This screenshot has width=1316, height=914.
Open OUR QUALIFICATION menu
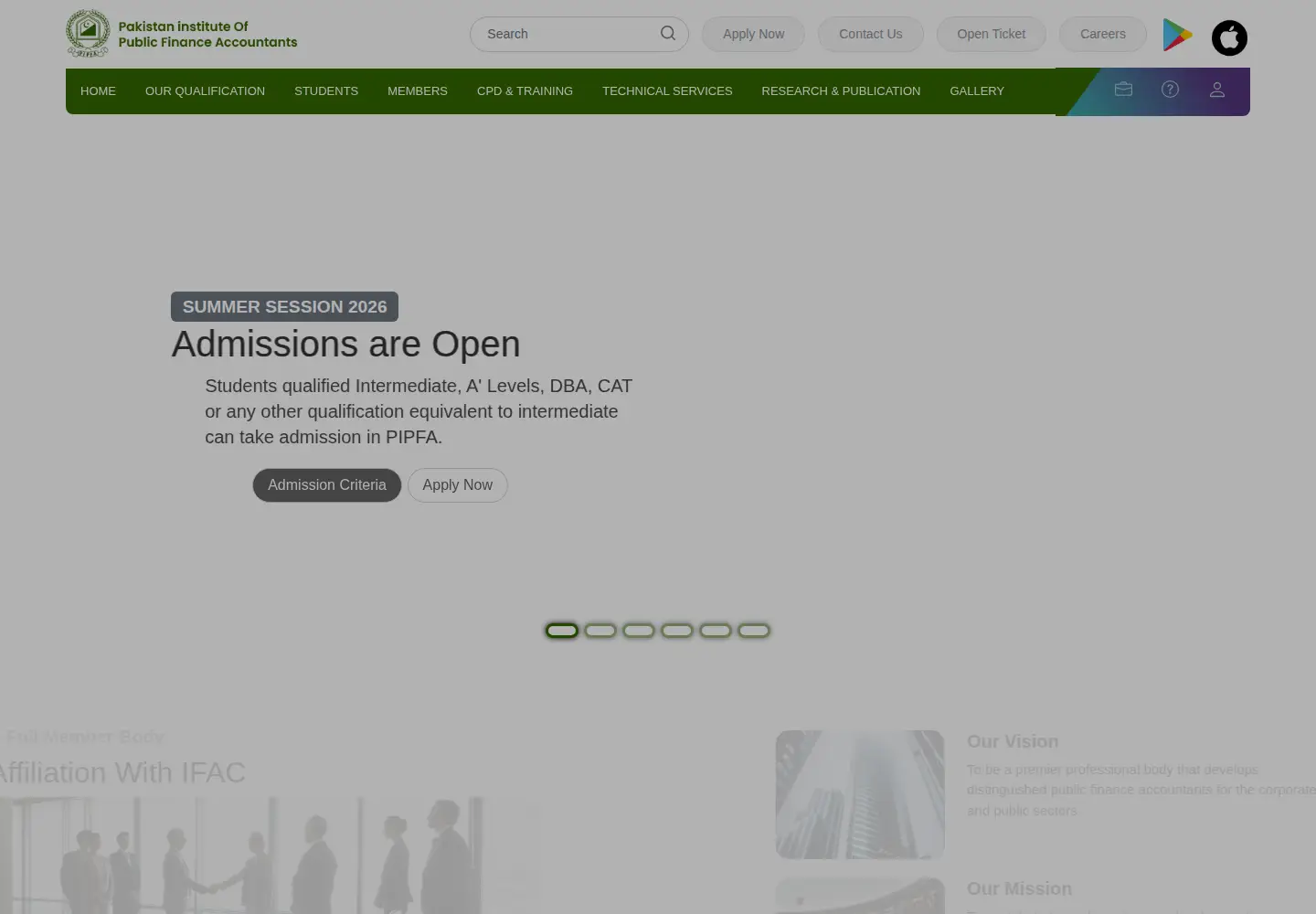tap(205, 91)
